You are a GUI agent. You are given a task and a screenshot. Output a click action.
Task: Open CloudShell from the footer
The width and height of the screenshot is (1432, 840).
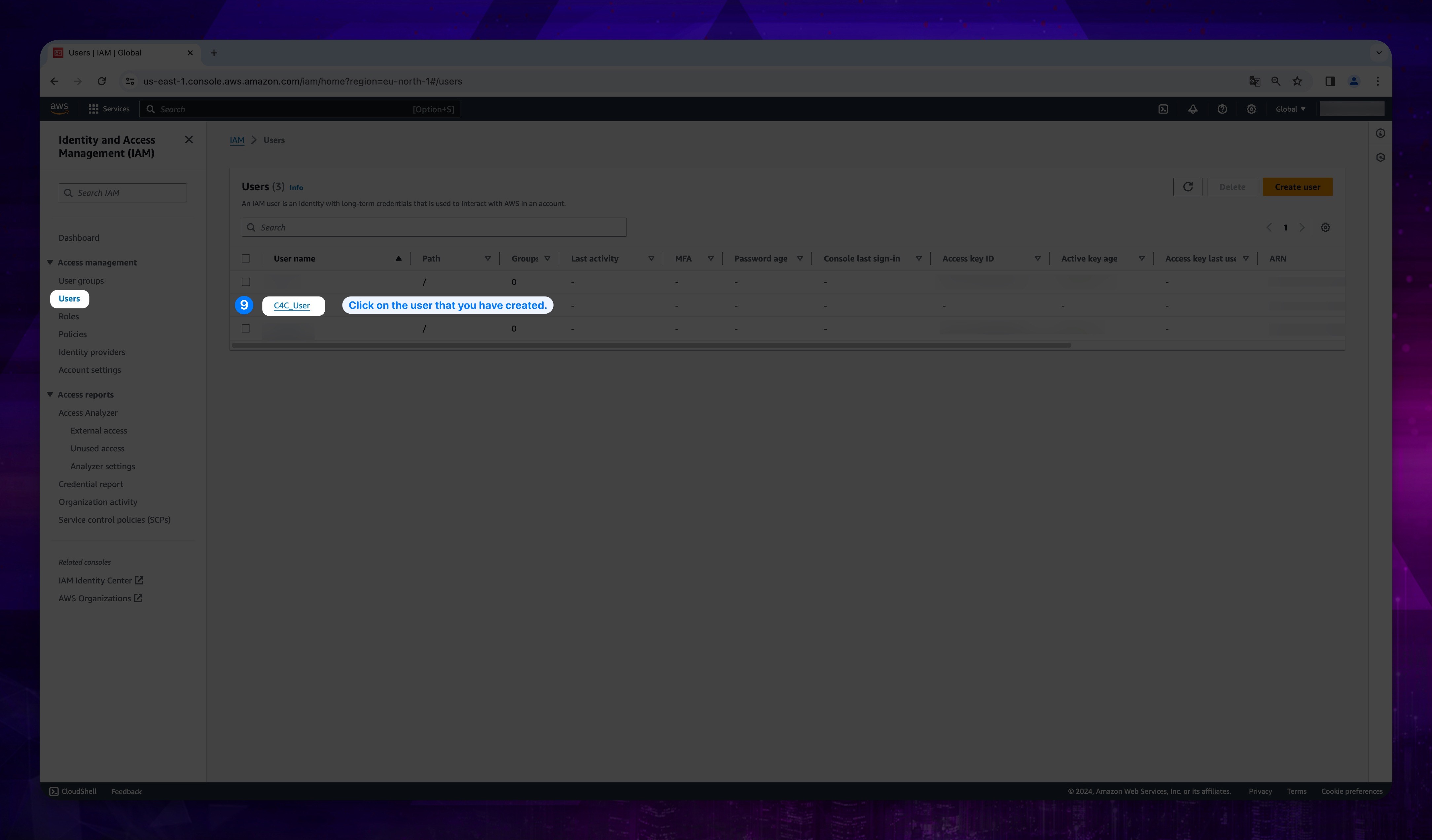coord(73,791)
